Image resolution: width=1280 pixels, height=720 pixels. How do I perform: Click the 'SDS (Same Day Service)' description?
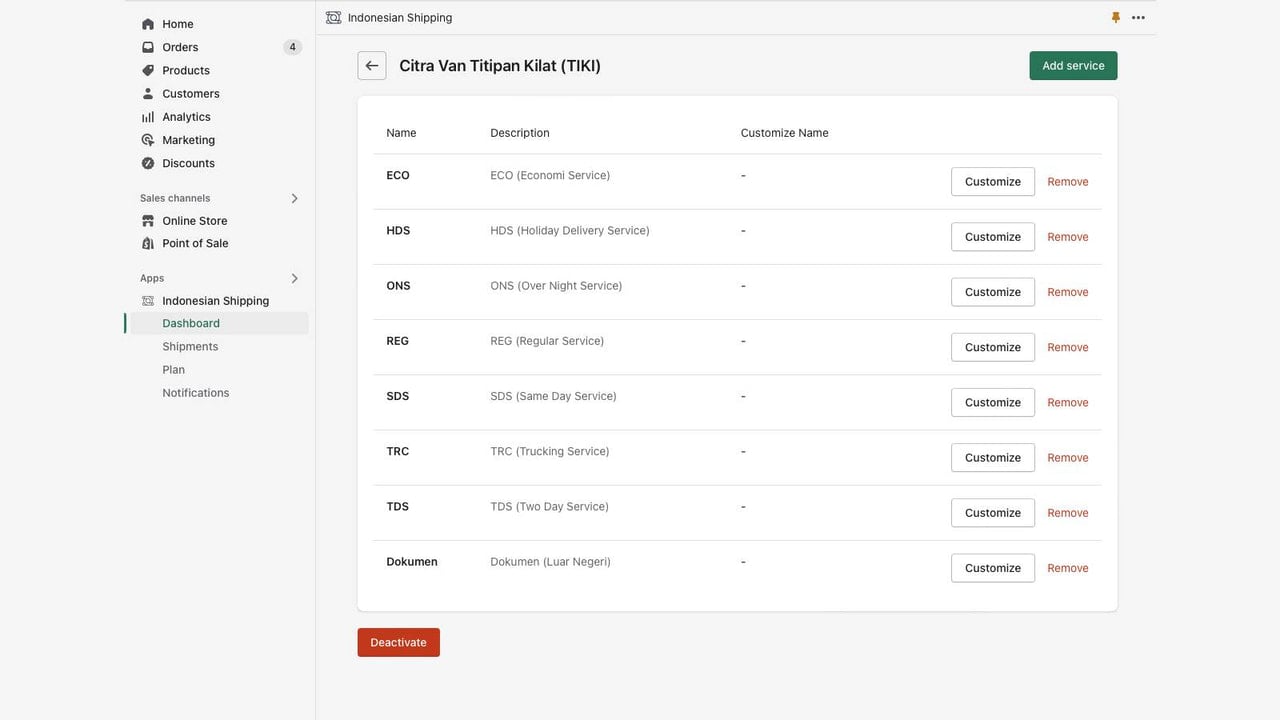553,396
